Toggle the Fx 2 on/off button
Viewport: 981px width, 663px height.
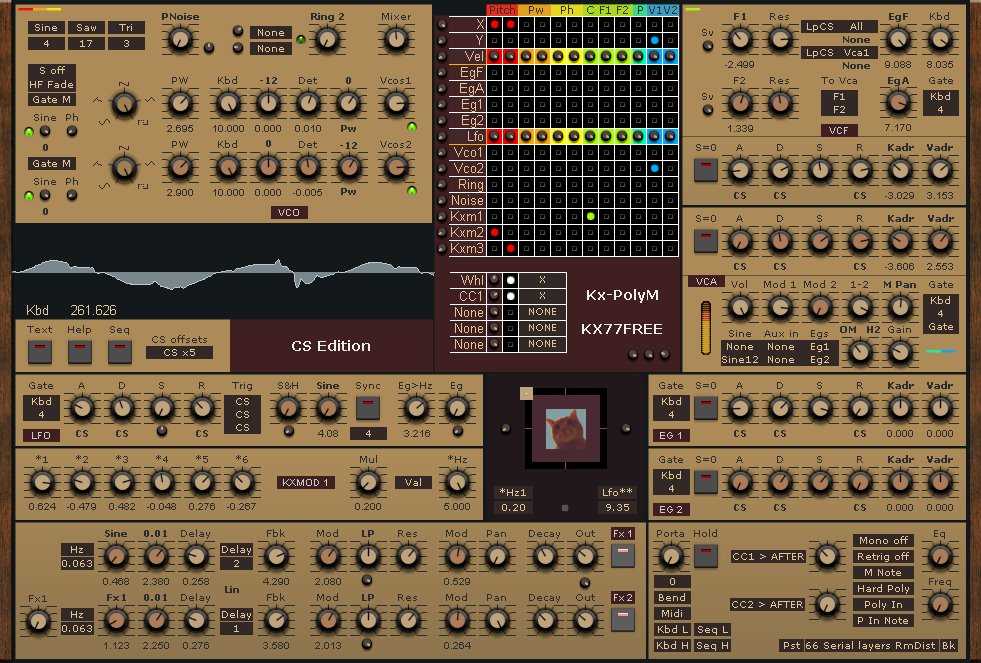pyautogui.click(x=623, y=619)
